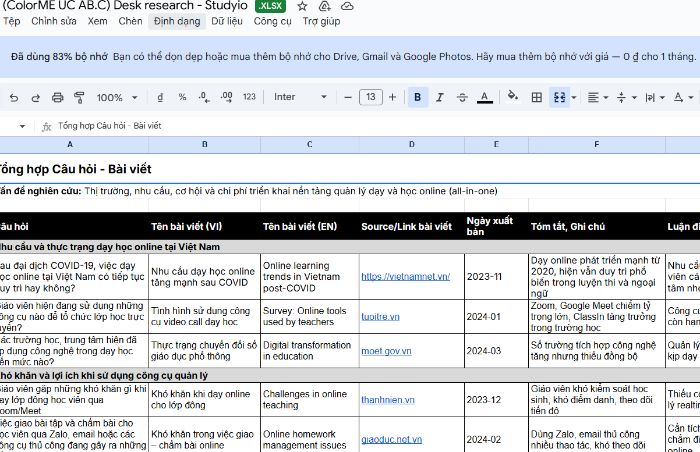
Task: Select column C header
Action: (310, 144)
